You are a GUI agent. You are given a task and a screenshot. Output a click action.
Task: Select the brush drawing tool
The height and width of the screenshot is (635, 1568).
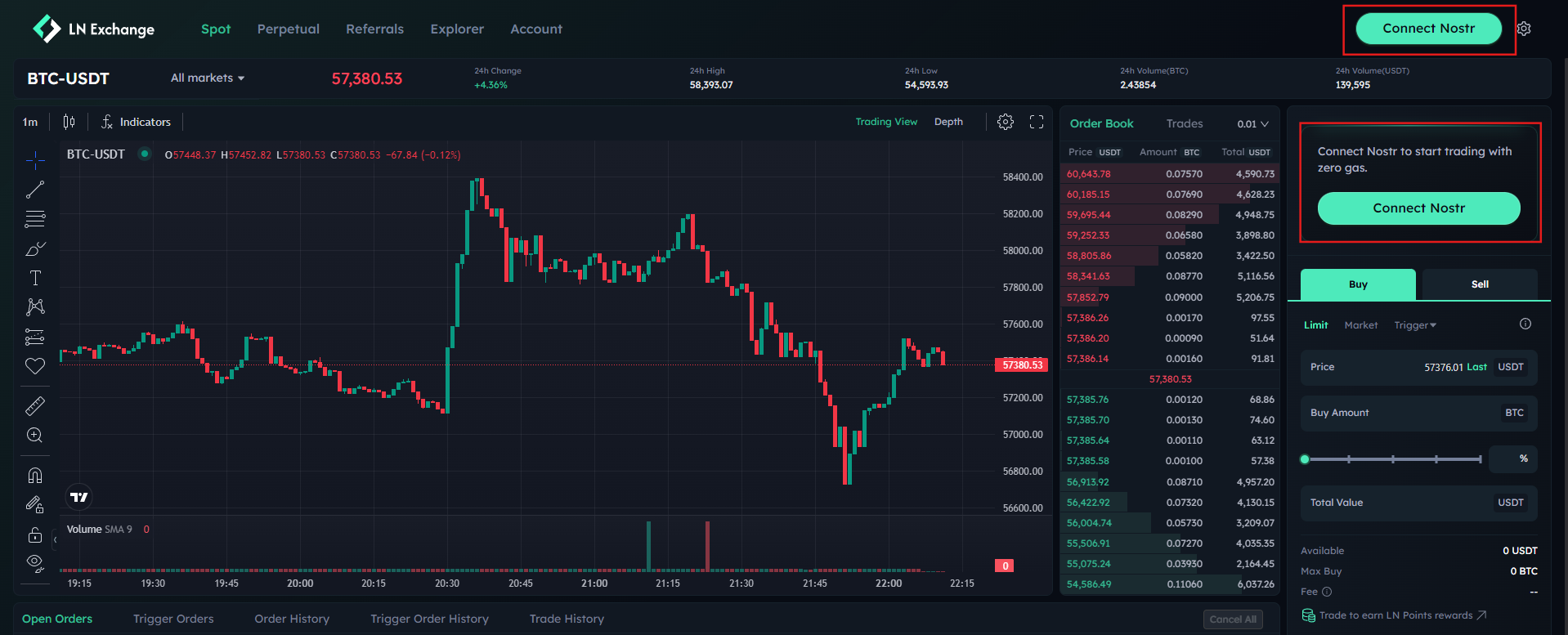[35, 248]
